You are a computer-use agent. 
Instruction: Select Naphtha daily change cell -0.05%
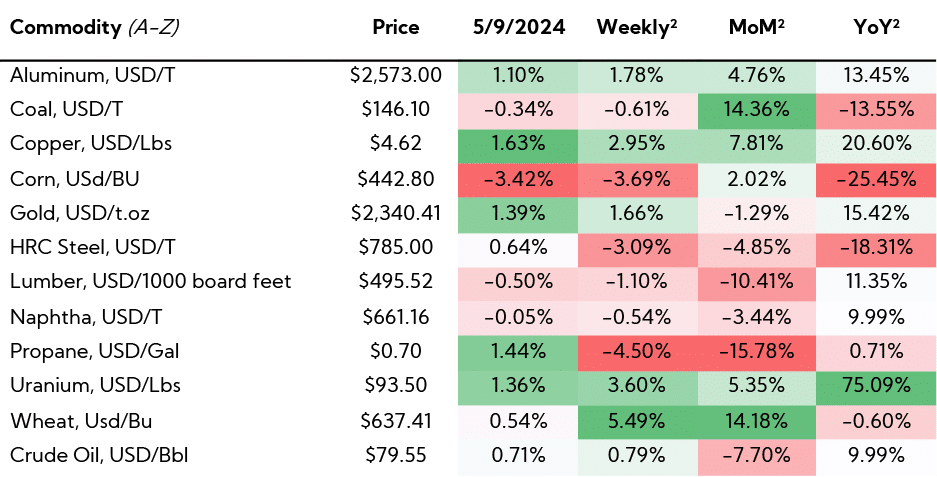517,316
